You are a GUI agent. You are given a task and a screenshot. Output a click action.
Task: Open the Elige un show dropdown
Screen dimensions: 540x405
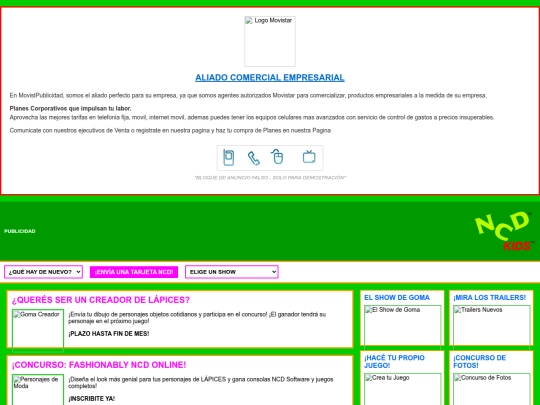232,272
